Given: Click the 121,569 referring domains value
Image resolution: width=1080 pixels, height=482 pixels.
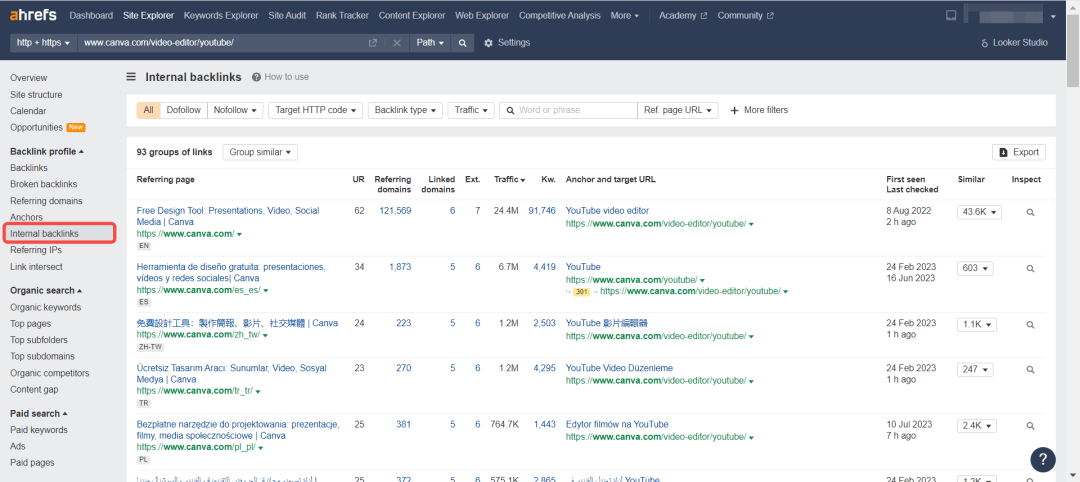Looking at the screenshot, I should [395, 211].
